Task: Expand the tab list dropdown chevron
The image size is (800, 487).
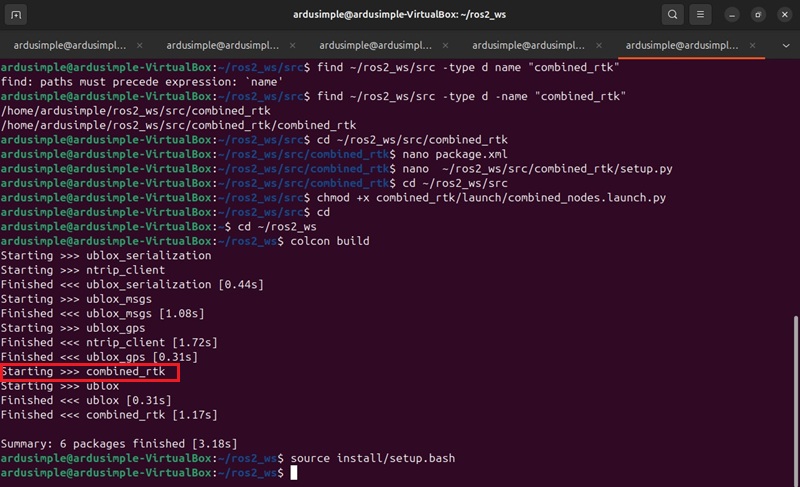Action: point(785,45)
